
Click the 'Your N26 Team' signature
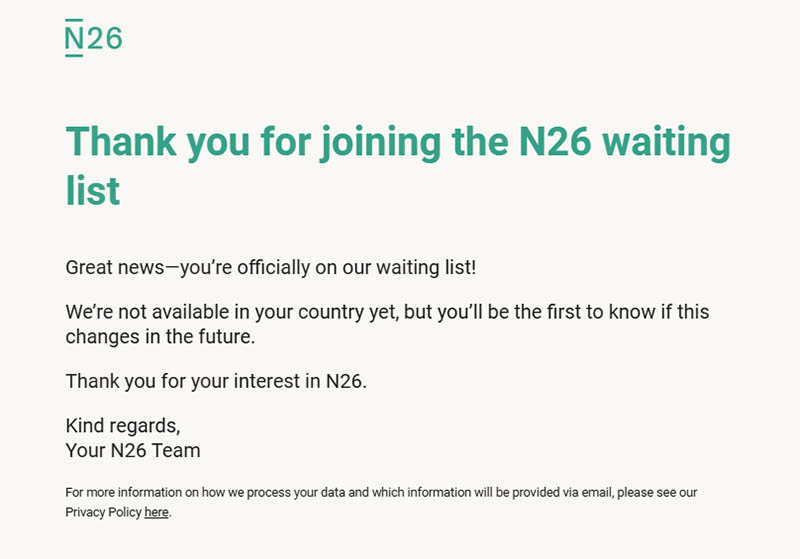pyautogui.click(x=133, y=450)
